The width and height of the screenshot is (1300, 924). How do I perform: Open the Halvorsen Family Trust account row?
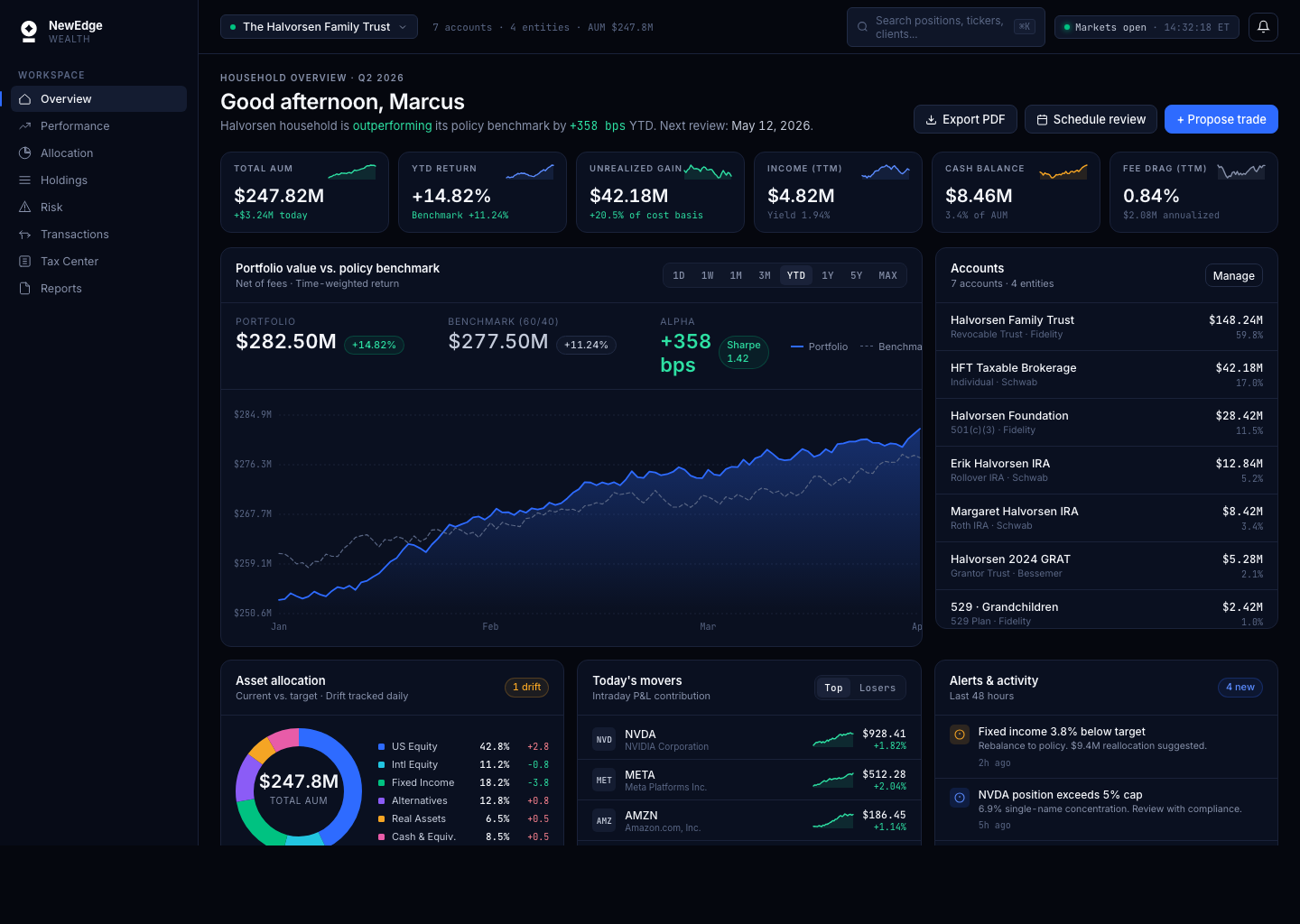click(1107, 327)
